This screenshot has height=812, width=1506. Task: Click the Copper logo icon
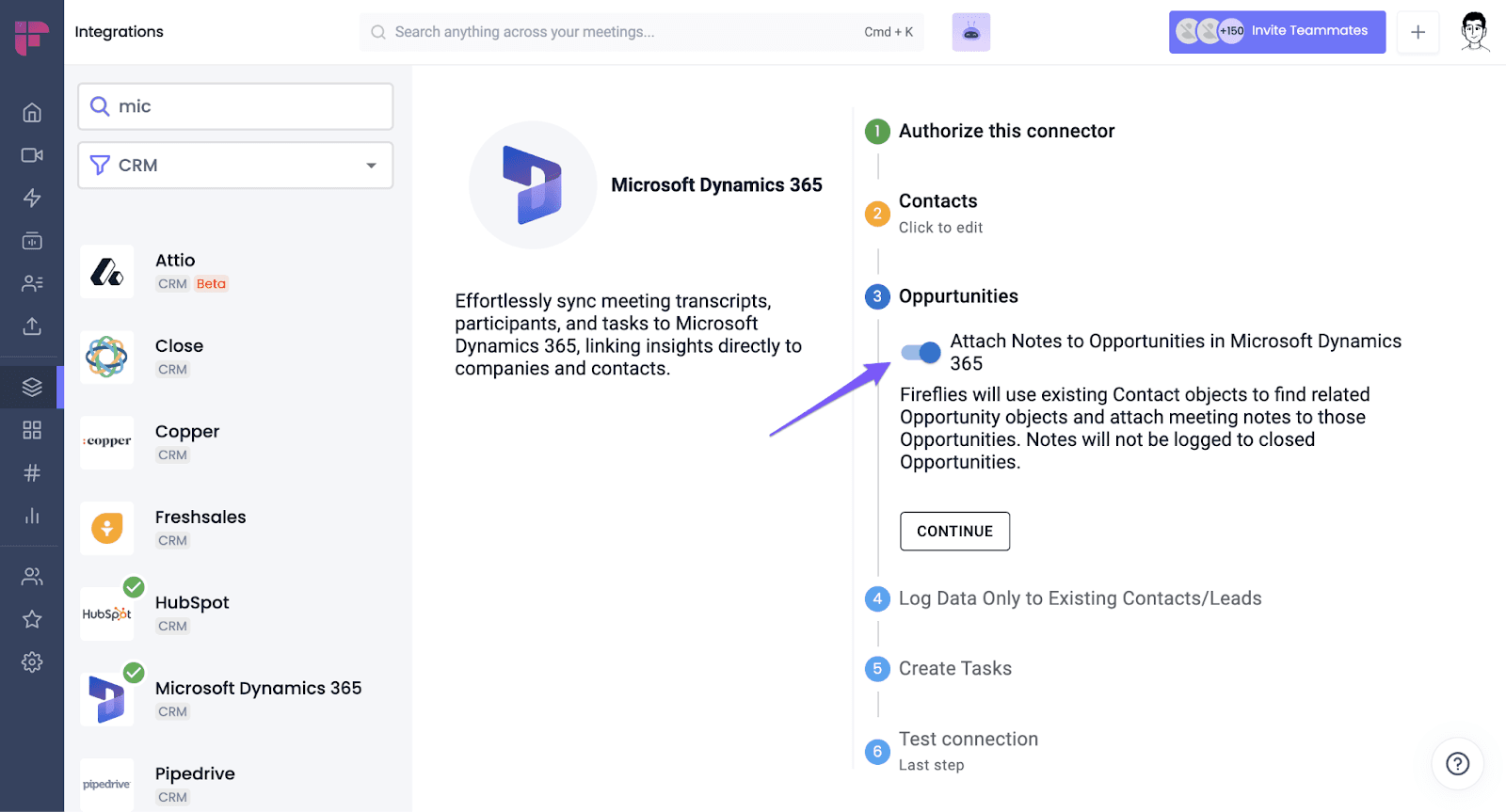tap(107, 442)
